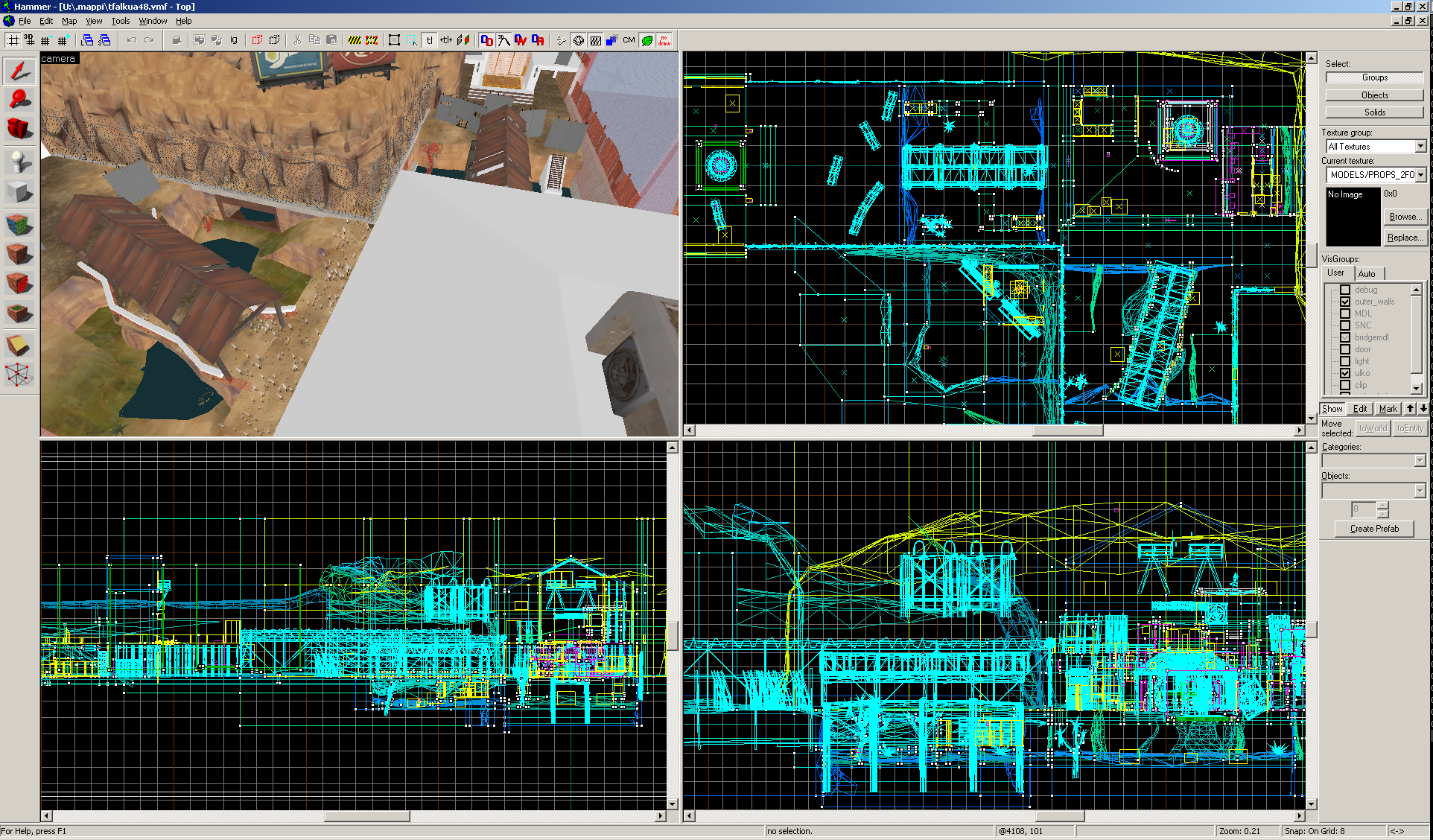Toggle the bridgemdl visgroup checkbox

[1345, 337]
